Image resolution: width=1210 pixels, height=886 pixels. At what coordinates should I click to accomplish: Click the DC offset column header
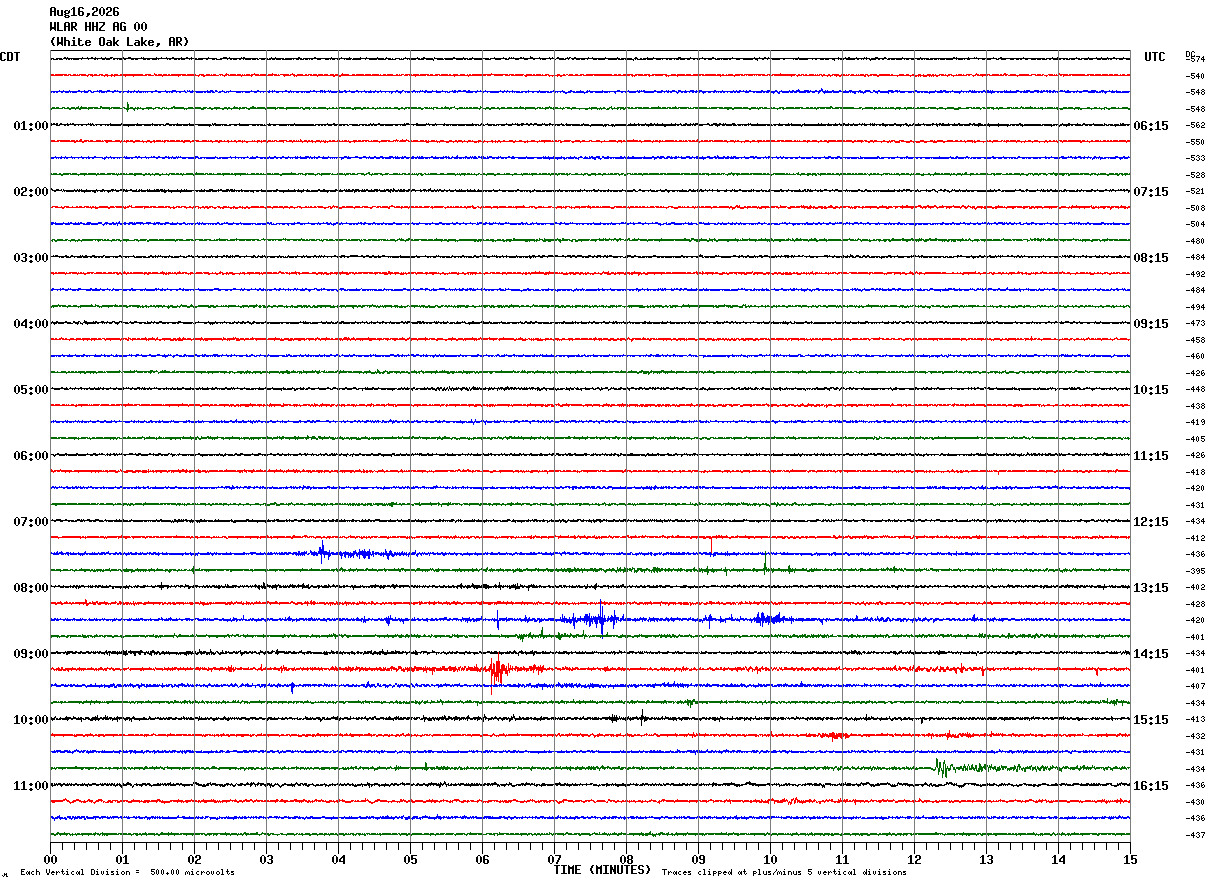[x=1190, y=54]
